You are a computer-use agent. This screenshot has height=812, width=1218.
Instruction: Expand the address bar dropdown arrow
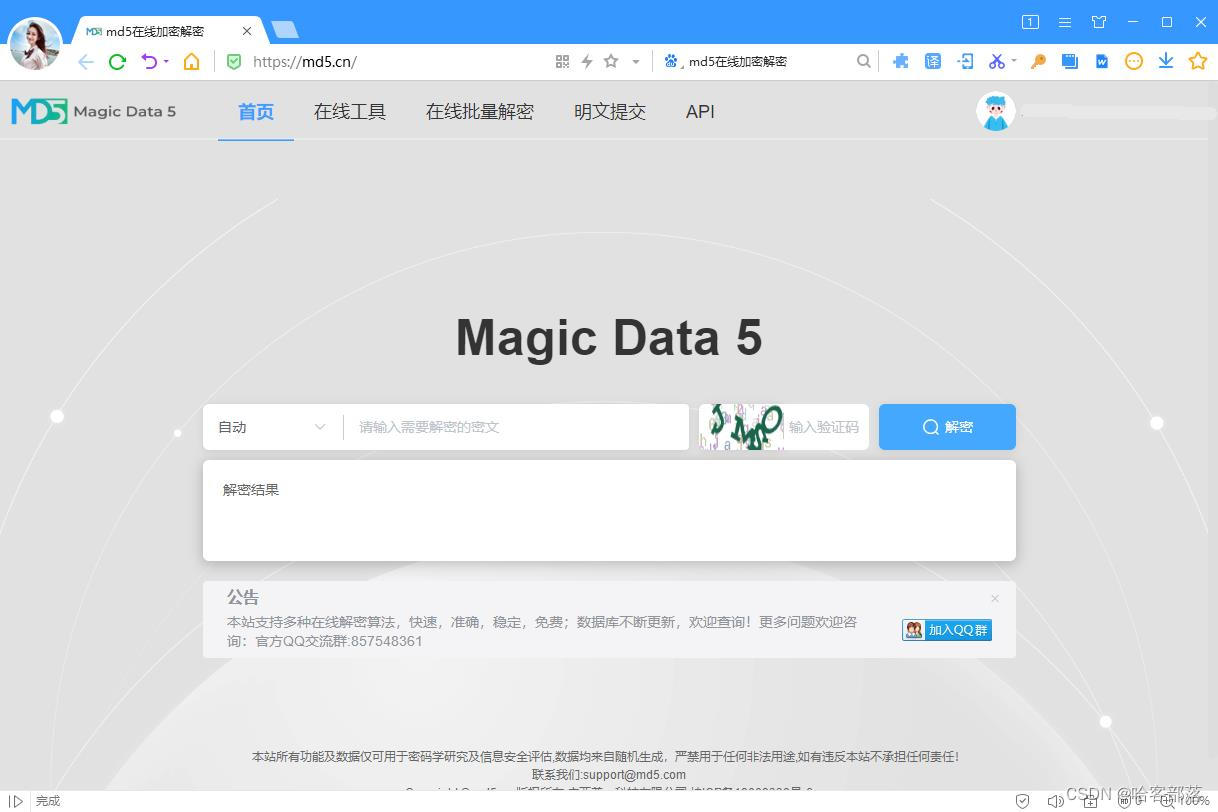pos(635,62)
